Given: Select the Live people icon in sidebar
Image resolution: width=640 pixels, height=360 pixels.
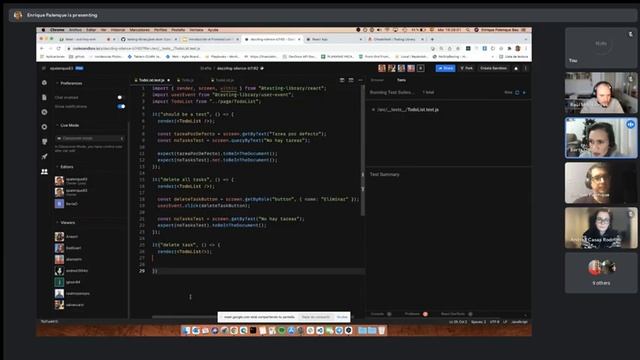Looking at the screenshot, I should tap(44, 172).
